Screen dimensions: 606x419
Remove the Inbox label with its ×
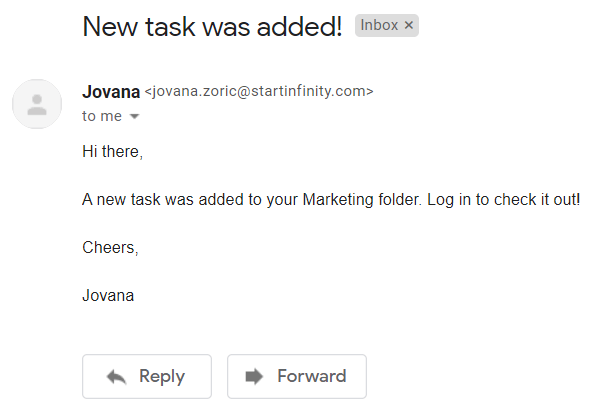point(408,25)
